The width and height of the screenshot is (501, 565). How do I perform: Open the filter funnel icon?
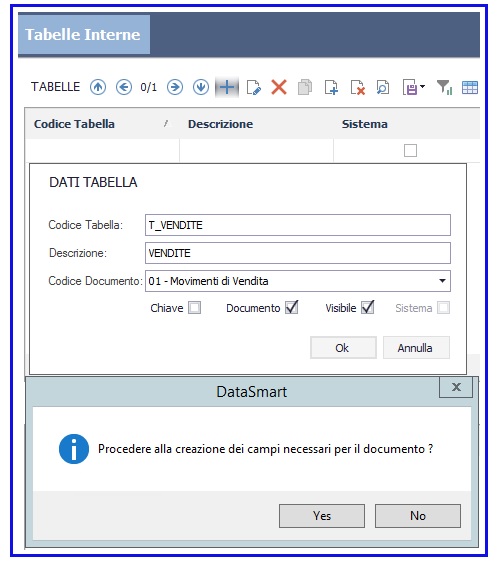tap(444, 87)
